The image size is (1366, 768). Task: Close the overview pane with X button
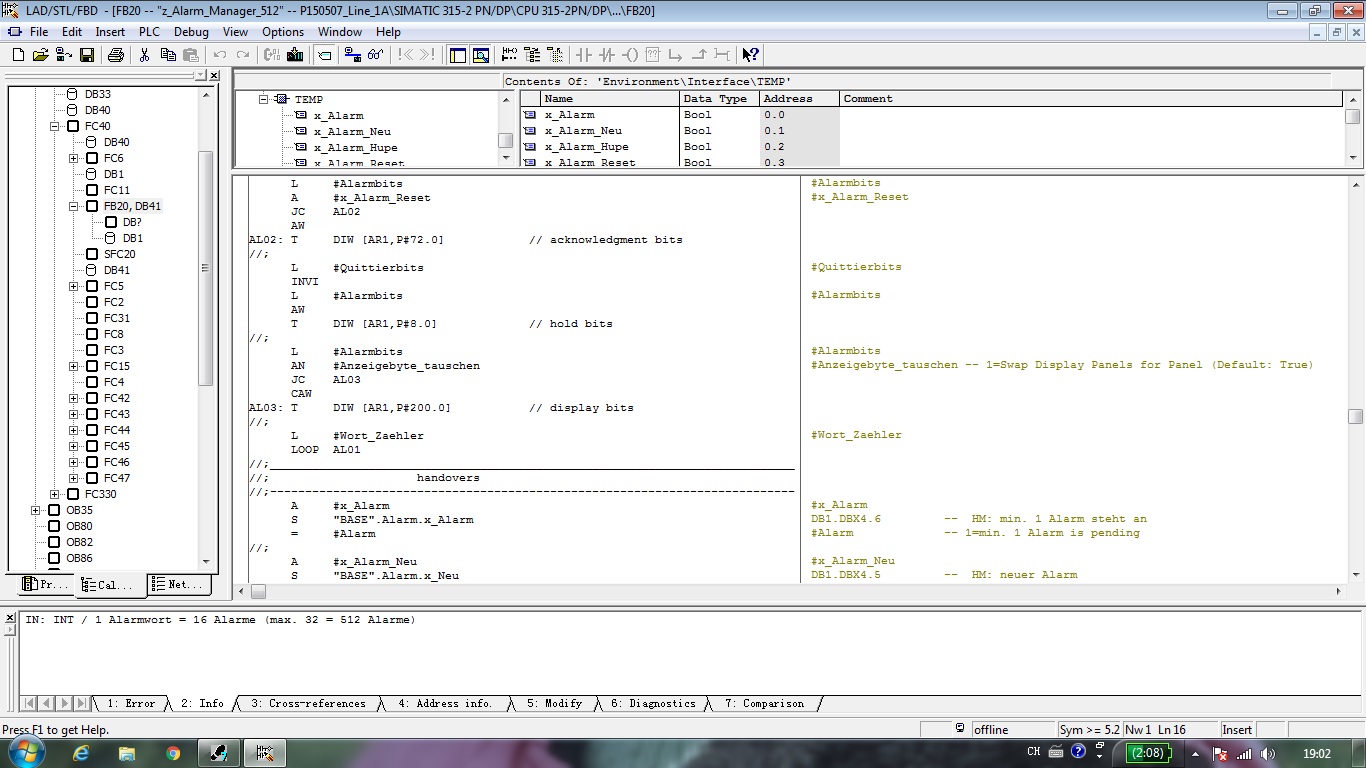pyautogui.click(x=214, y=75)
